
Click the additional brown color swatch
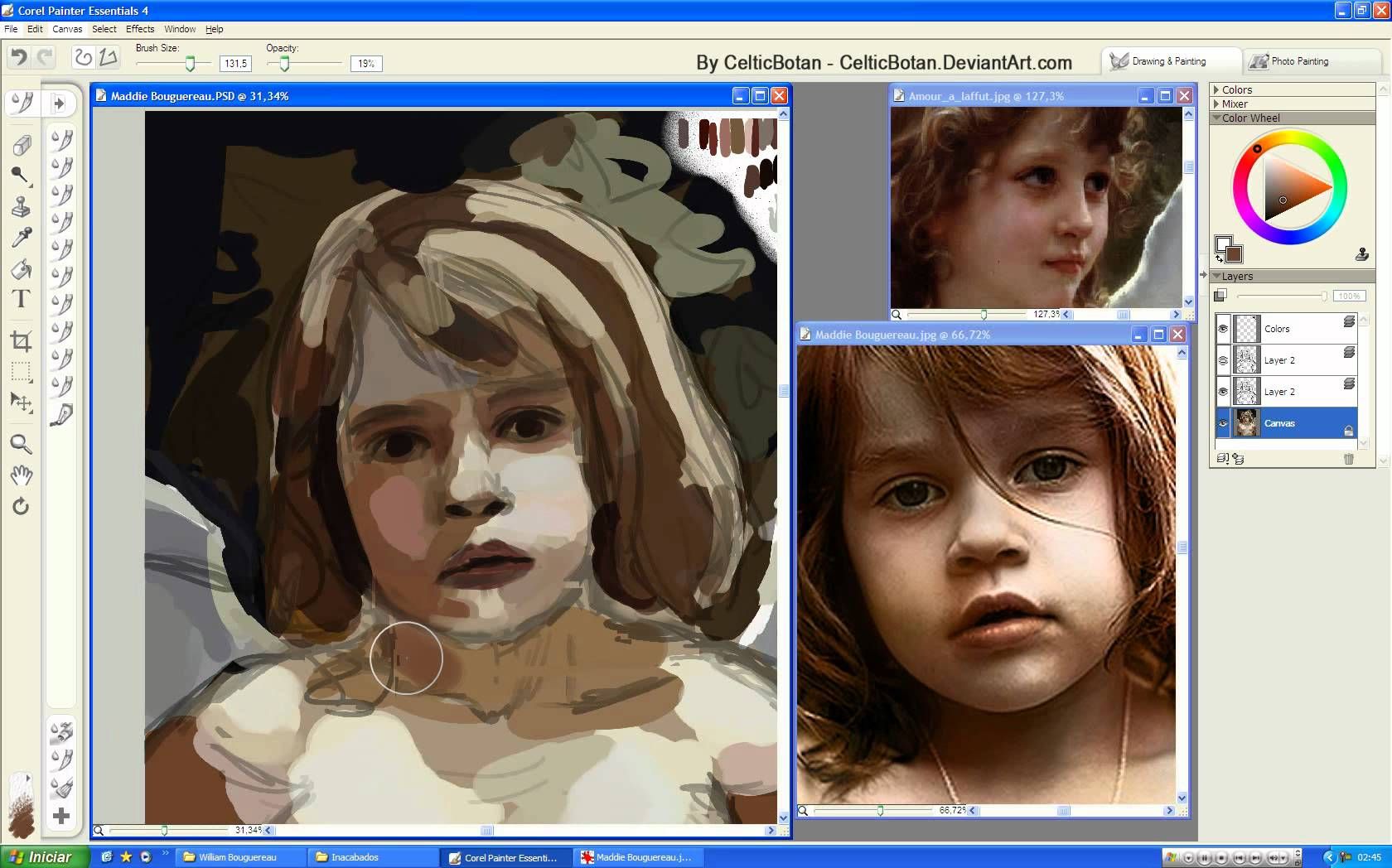[1232, 253]
